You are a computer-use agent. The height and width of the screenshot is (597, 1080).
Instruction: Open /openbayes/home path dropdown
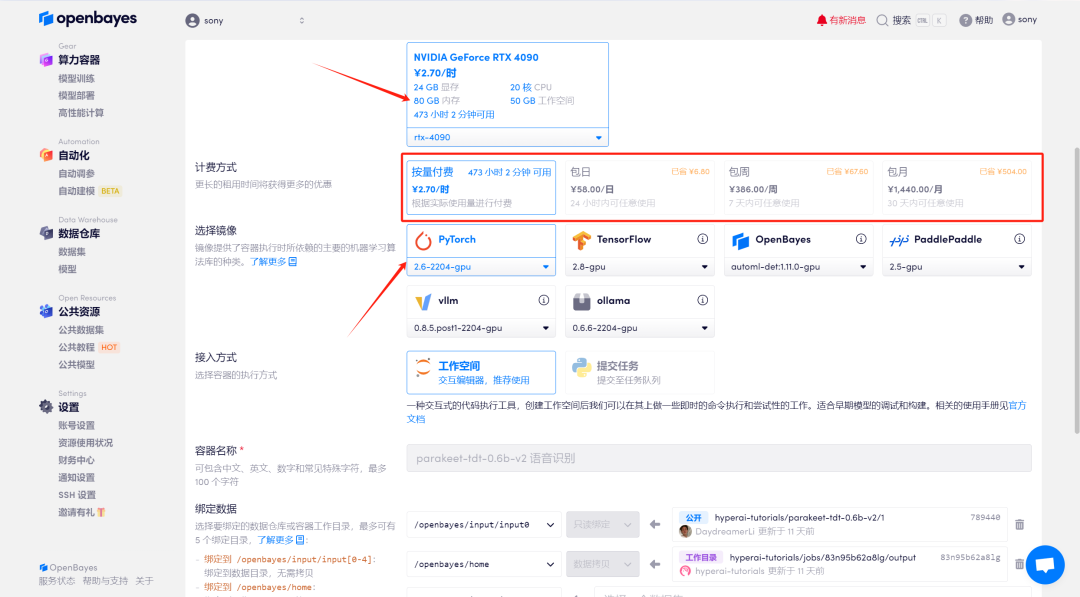(x=484, y=565)
